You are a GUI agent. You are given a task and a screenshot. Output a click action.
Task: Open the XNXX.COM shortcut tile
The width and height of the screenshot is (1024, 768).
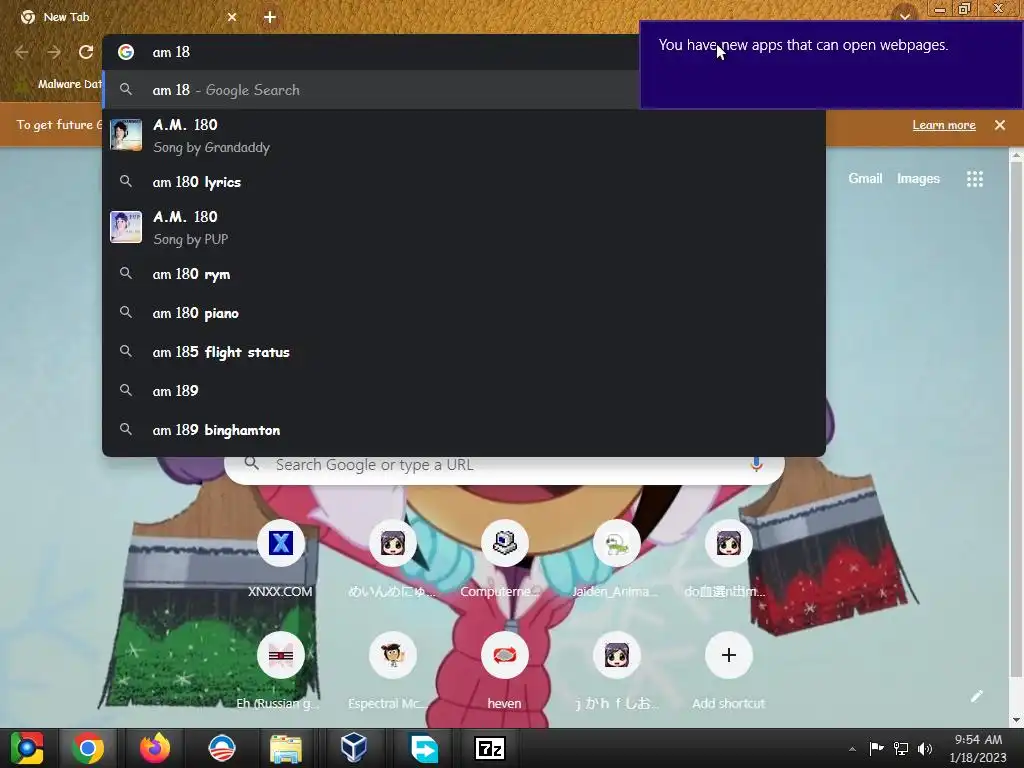click(280, 559)
